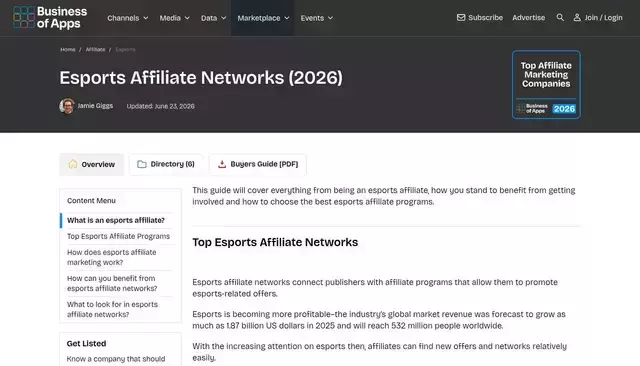The image size is (640, 366).
Task: Click Jamie Giggs author avatar
Action: coord(67,106)
